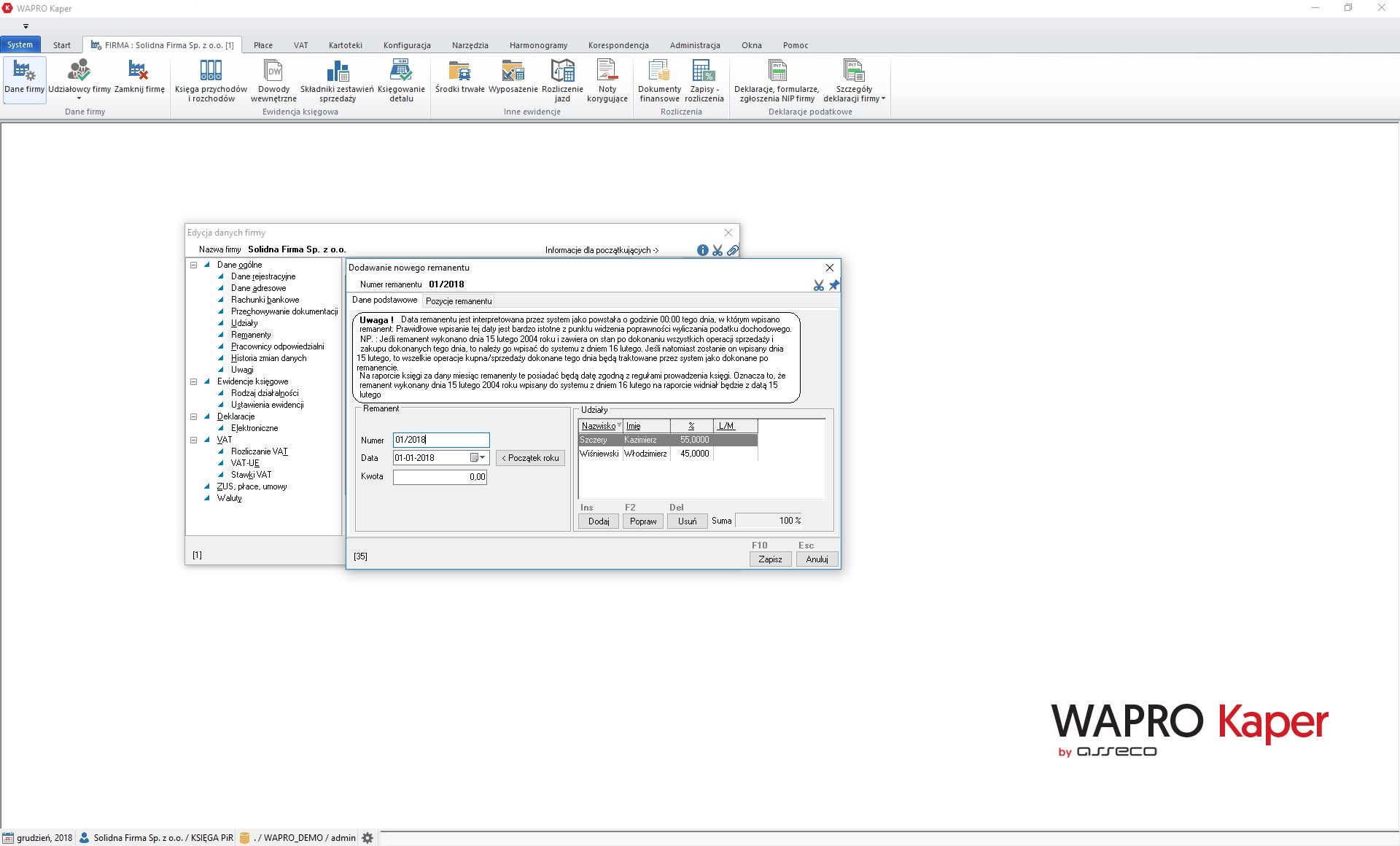This screenshot has width=1400, height=846.
Task: Click calendar icon beside grudzień, 2018
Action: pos(8,838)
